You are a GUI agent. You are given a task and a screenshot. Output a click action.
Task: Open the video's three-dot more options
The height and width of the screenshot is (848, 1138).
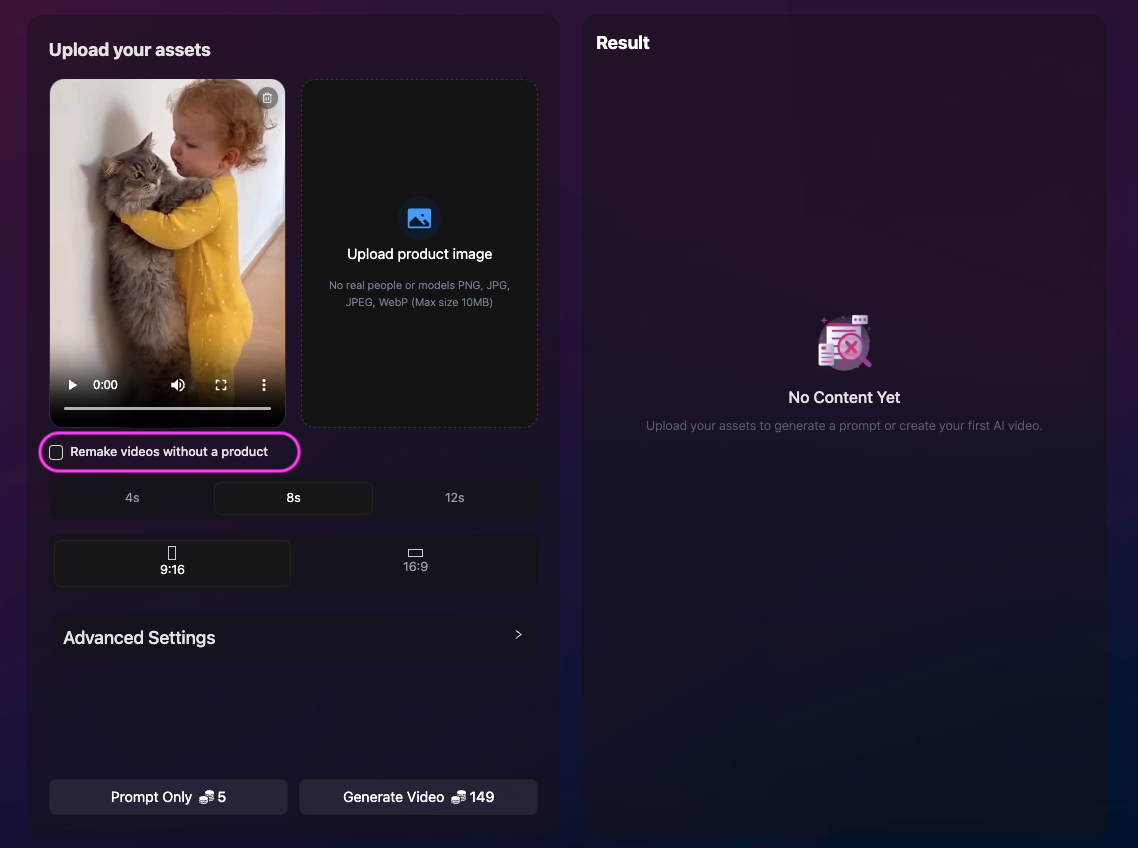pos(264,385)
